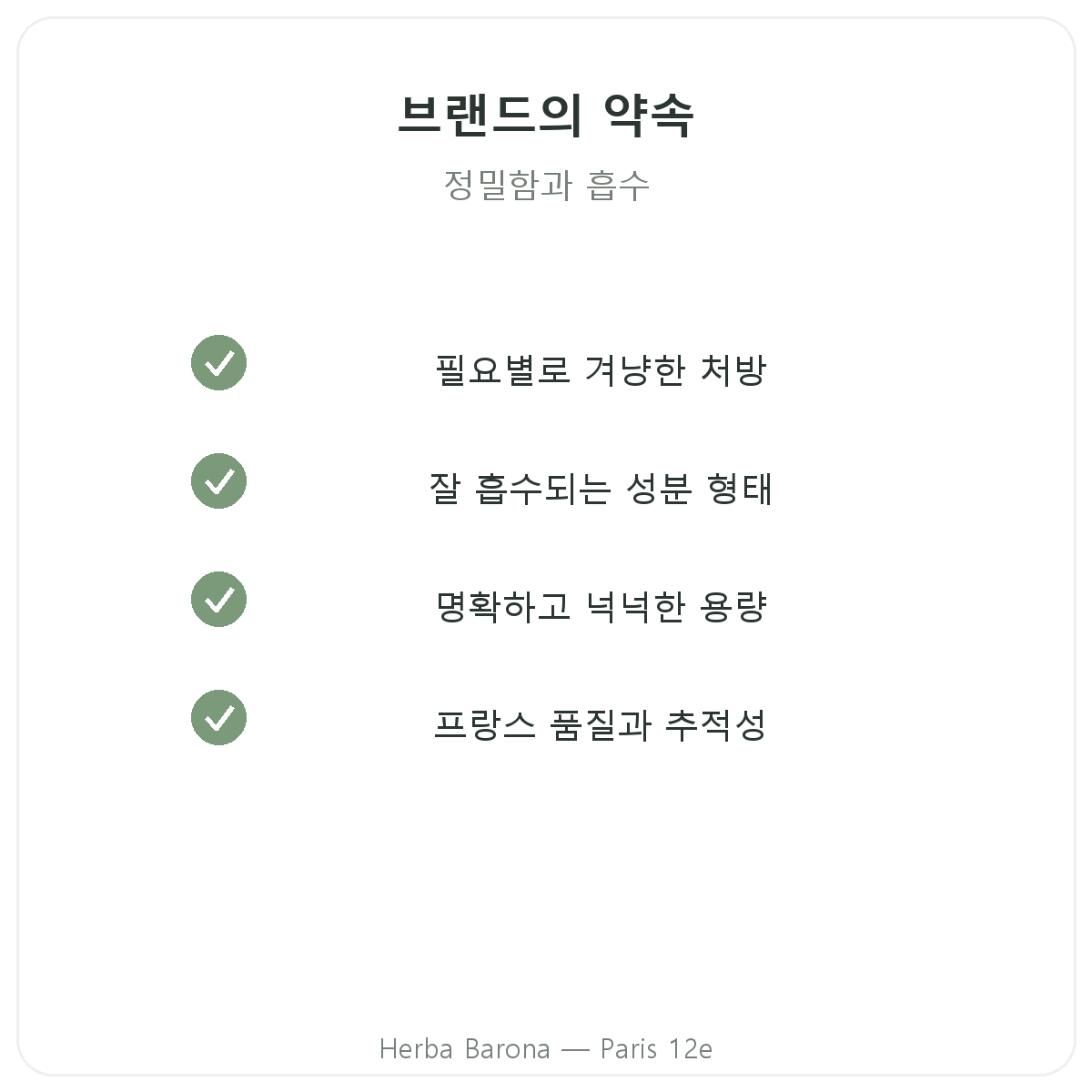Select the checkmark icon beside 잘 흡수되는 성분 형태
Screen dimensions: 1092x1092
pos(218,481)
